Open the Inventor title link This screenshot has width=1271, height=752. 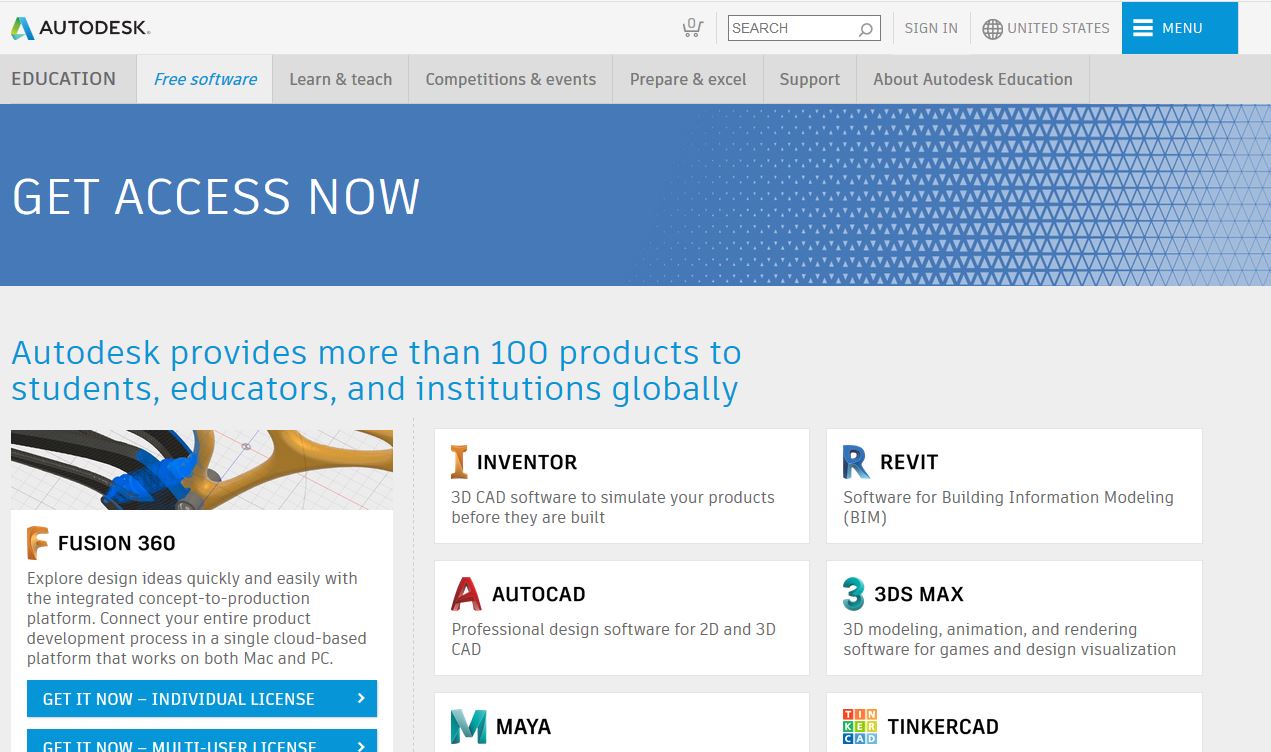[x=527, y=462]
